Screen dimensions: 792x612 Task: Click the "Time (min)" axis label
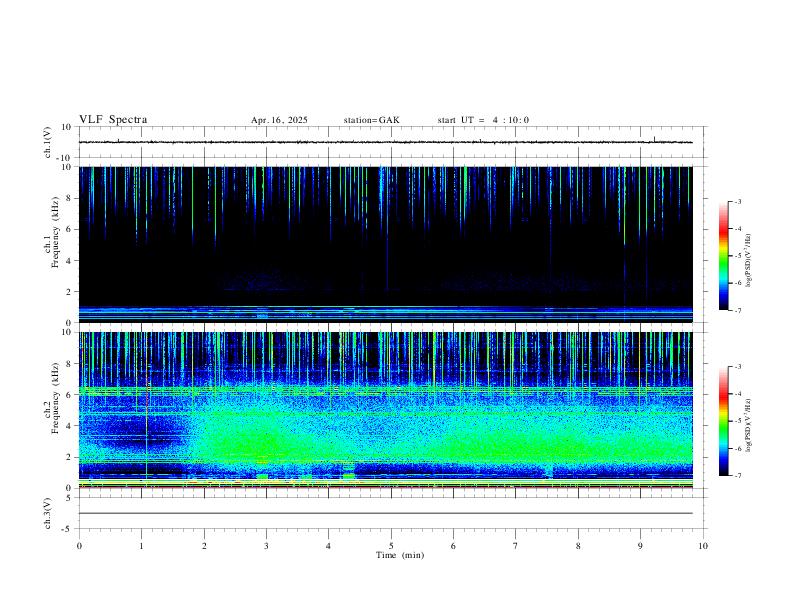[x=400, y=555]
